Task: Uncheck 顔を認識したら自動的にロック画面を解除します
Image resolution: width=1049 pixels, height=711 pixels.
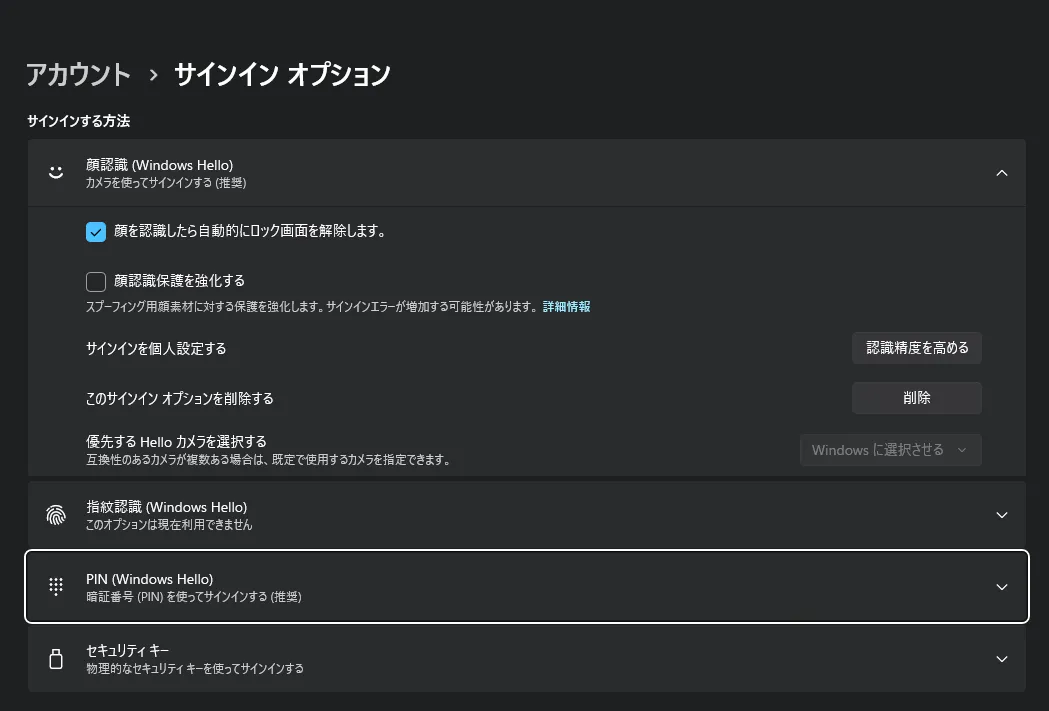Action: click(x=95, y=231)
